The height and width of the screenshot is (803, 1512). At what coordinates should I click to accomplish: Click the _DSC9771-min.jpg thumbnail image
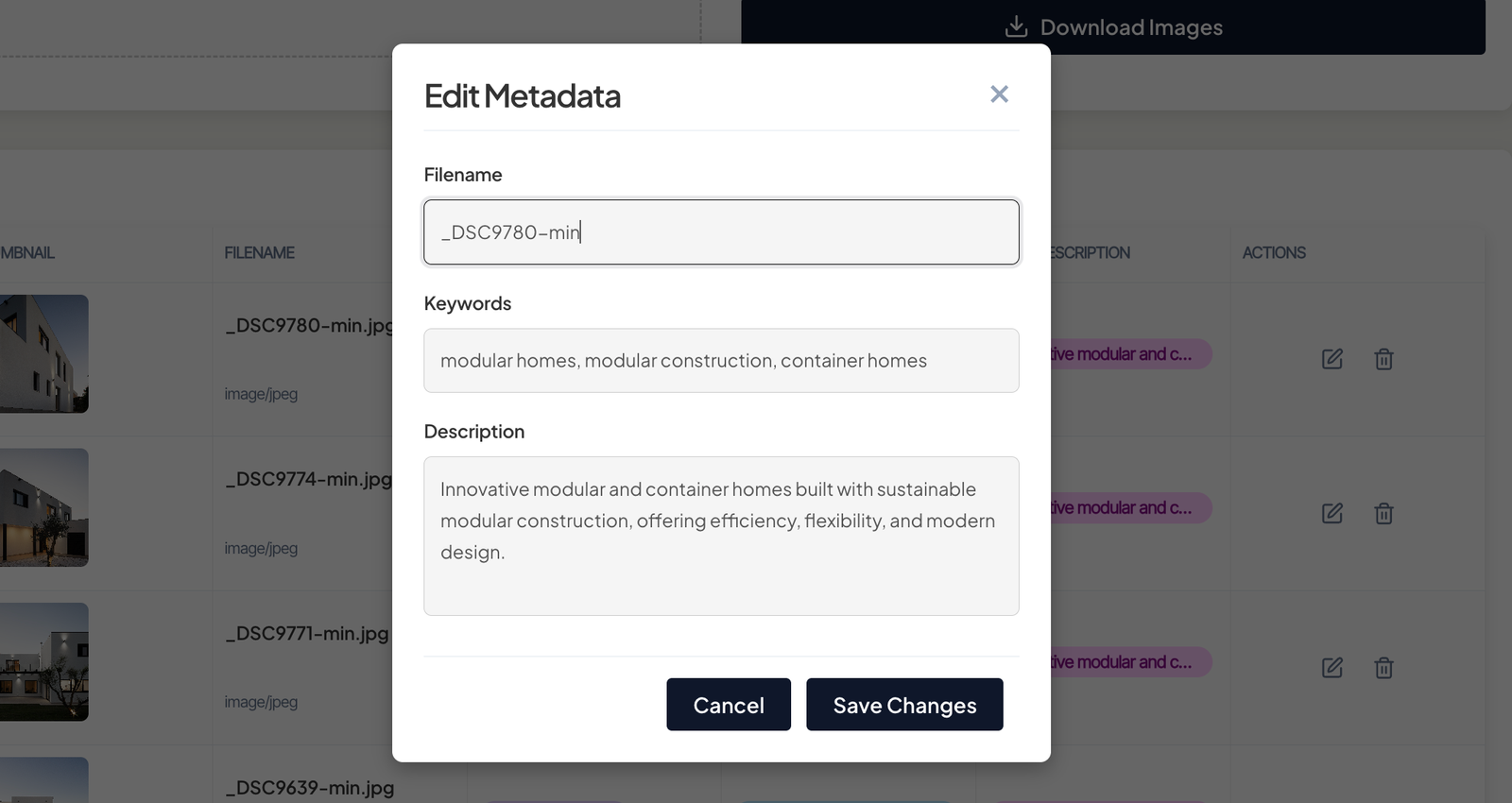pyautogui.click(x=43, y=662)
